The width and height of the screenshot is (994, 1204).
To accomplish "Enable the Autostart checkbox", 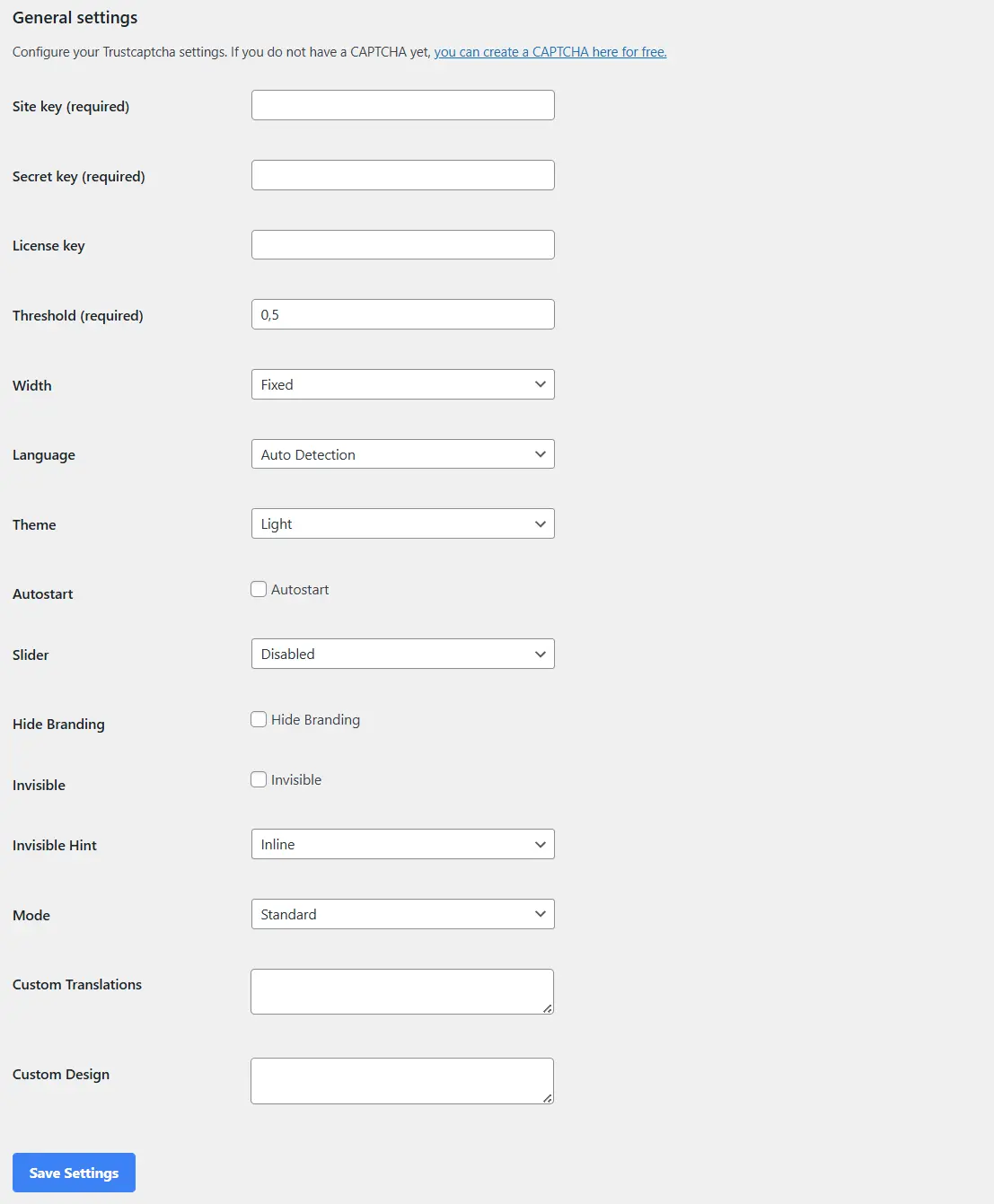I will tap(259, 589).
